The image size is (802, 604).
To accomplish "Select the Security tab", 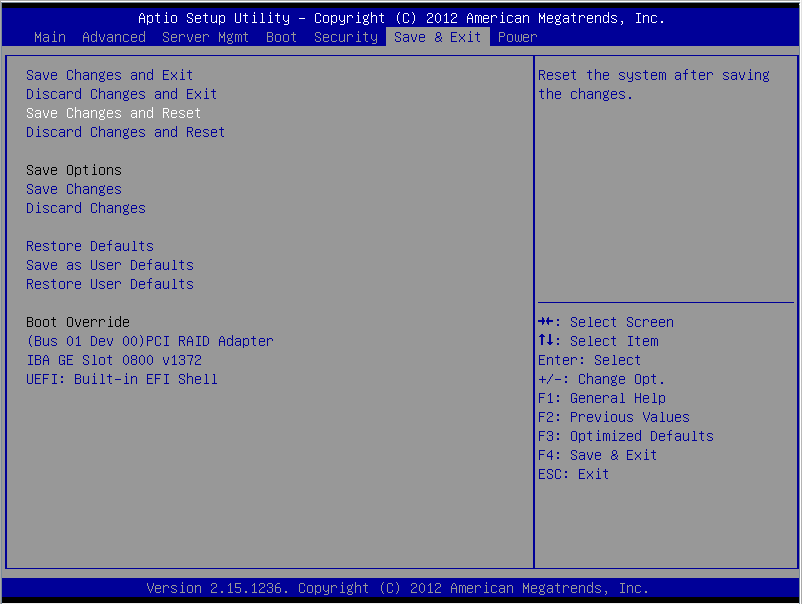I will 346,37.
